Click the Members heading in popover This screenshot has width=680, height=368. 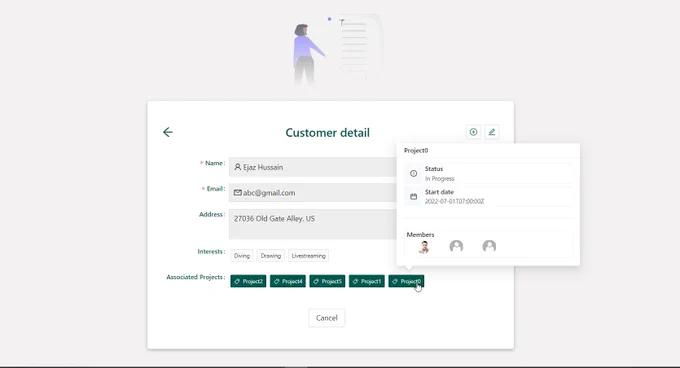420,234
